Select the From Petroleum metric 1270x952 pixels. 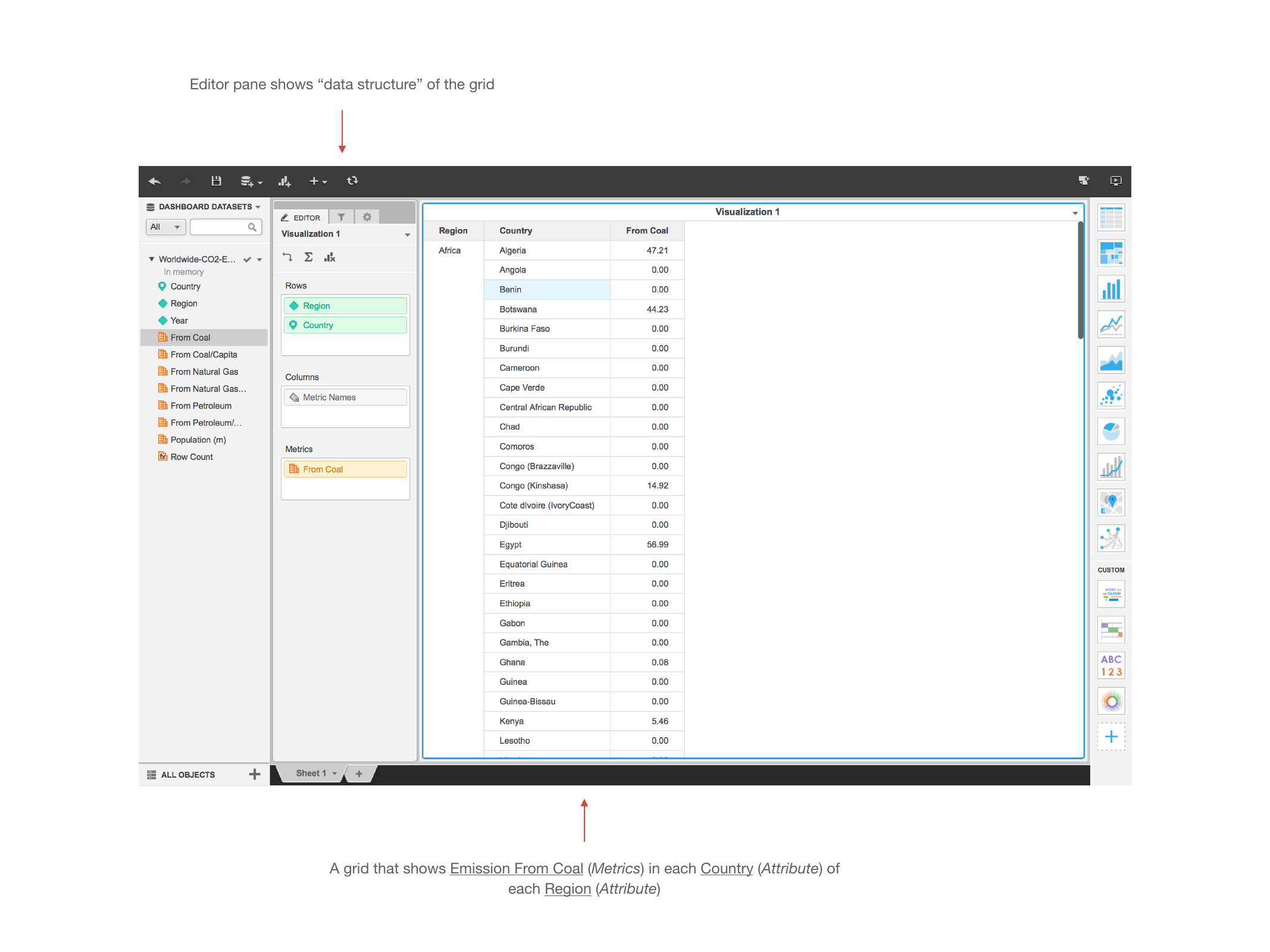(201, 406)
